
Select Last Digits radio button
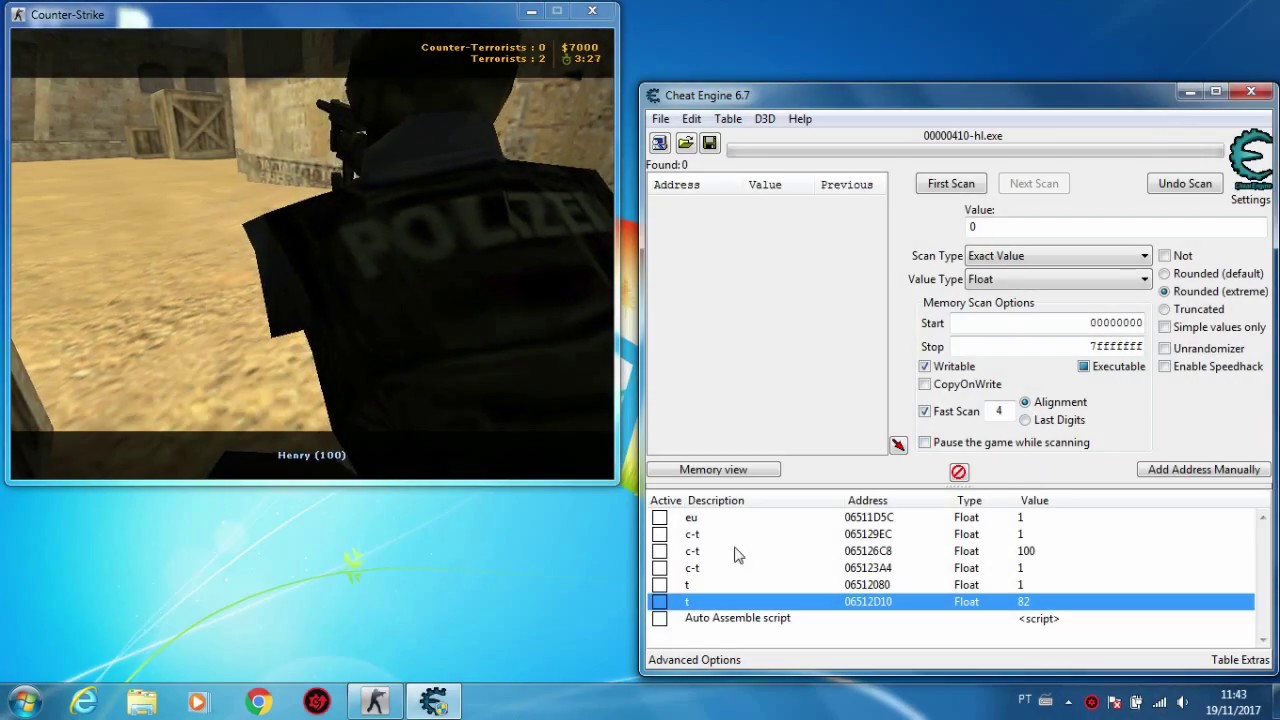[1025, 420]
